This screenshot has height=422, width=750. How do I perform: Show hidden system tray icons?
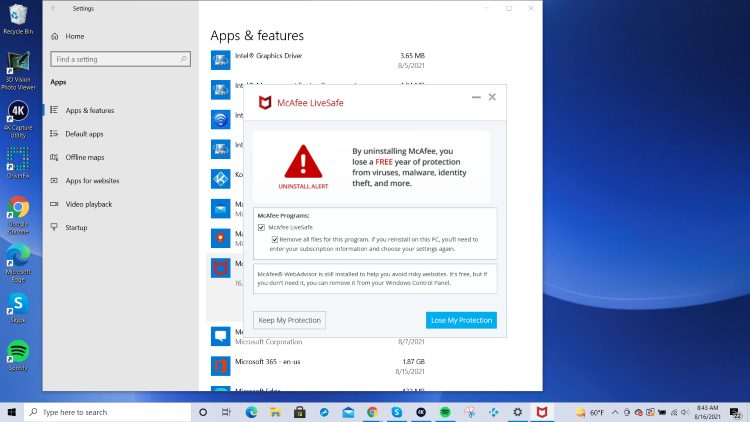click(615, 412)
